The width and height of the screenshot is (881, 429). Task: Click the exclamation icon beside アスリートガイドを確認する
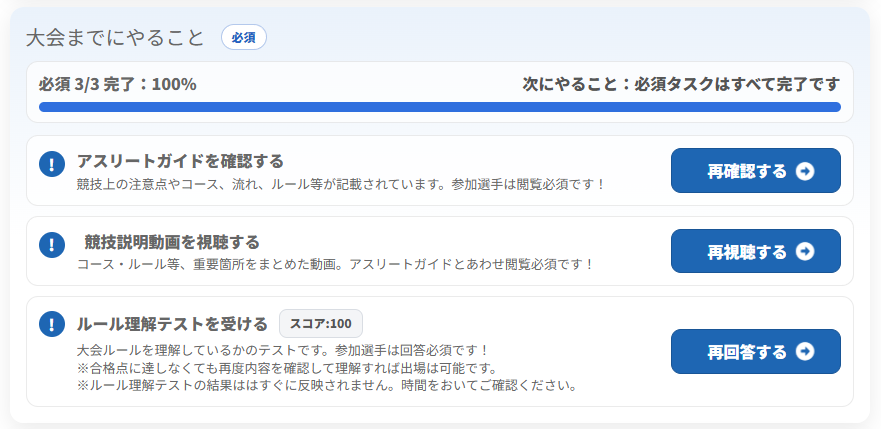tap(51, 164)
